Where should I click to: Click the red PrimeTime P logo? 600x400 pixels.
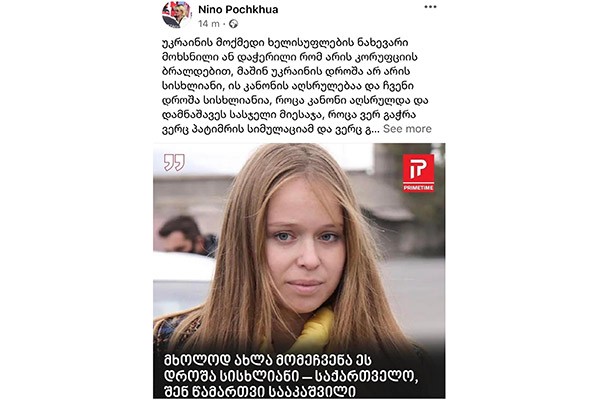tap(418, 169)
